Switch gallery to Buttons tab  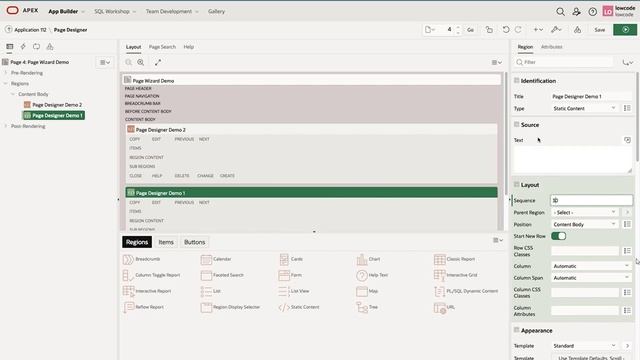pyautogui.click(x=194, y=242)
